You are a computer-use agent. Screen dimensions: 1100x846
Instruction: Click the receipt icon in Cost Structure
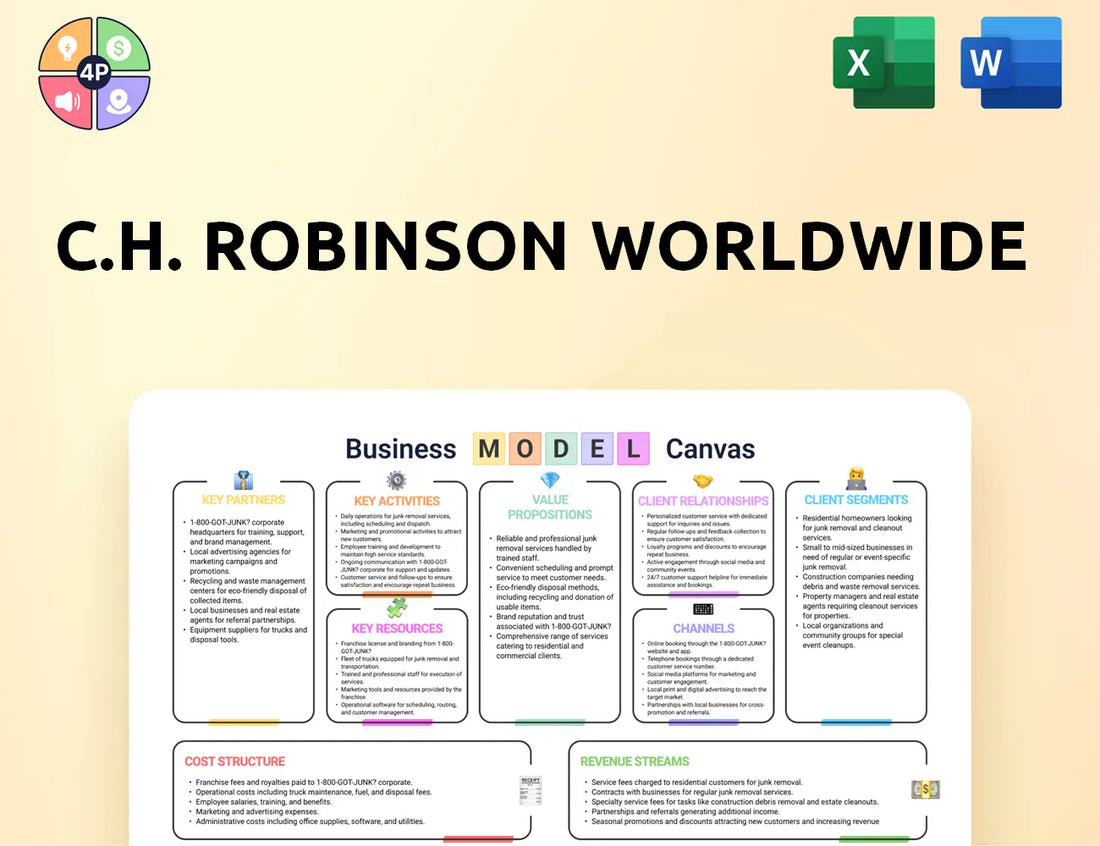(530, 791)
